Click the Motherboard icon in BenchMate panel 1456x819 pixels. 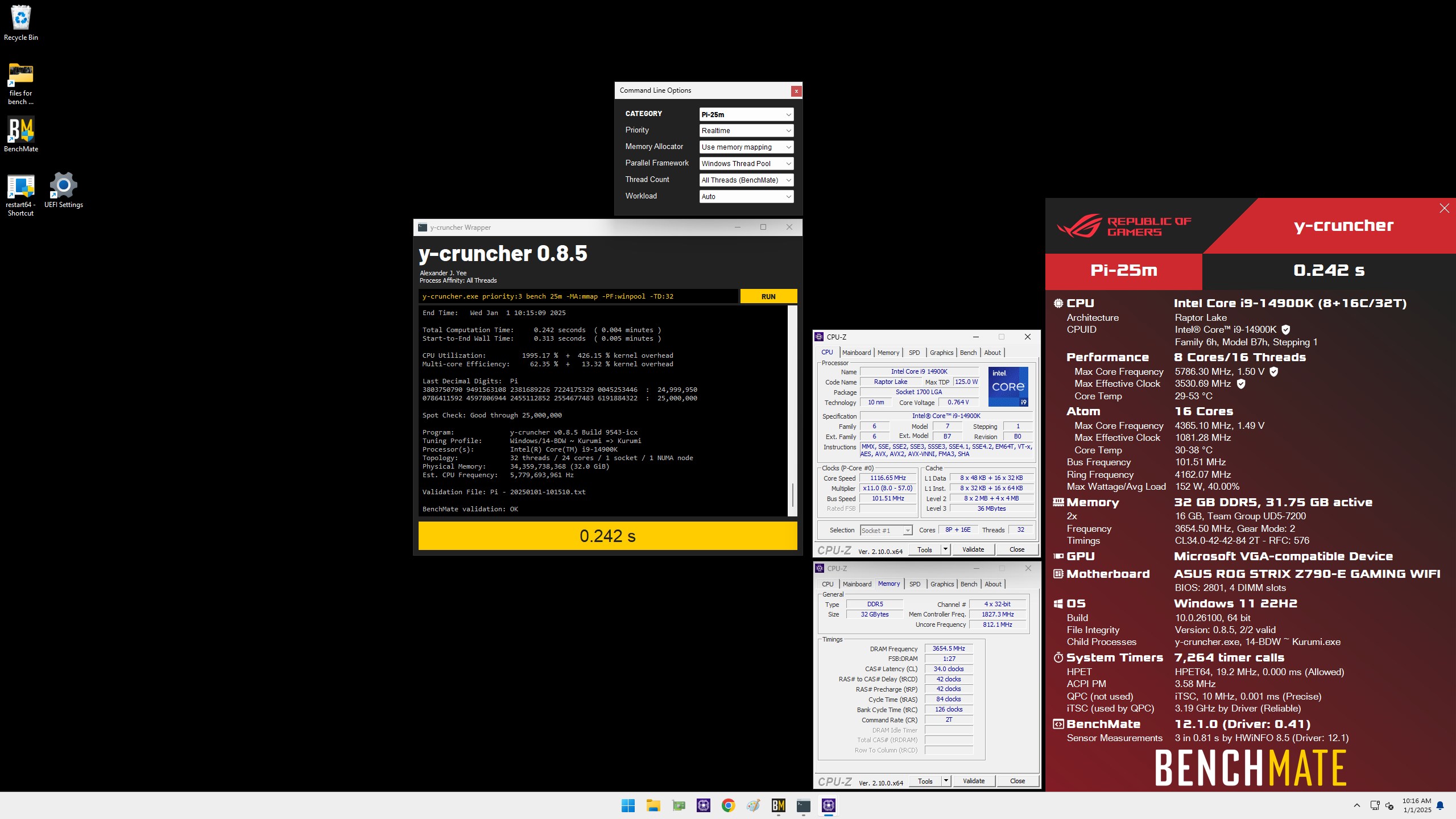[x=1058, y=574]
